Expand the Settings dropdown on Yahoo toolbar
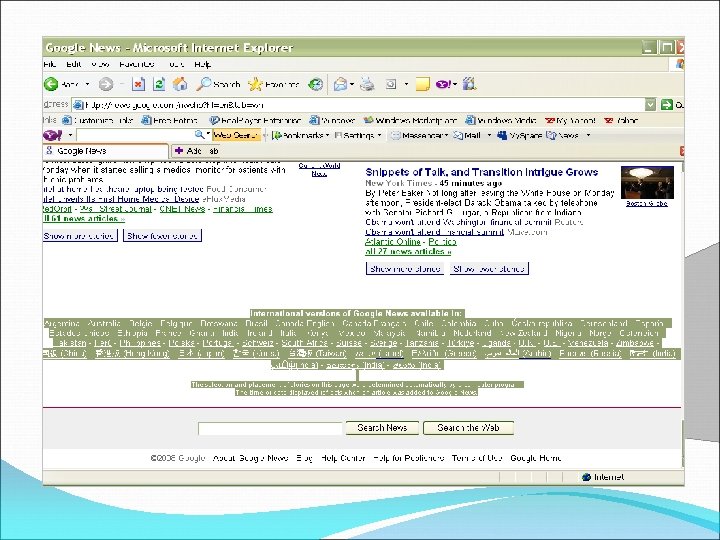Viewport: 720px width, 540px height. point(379,135)
